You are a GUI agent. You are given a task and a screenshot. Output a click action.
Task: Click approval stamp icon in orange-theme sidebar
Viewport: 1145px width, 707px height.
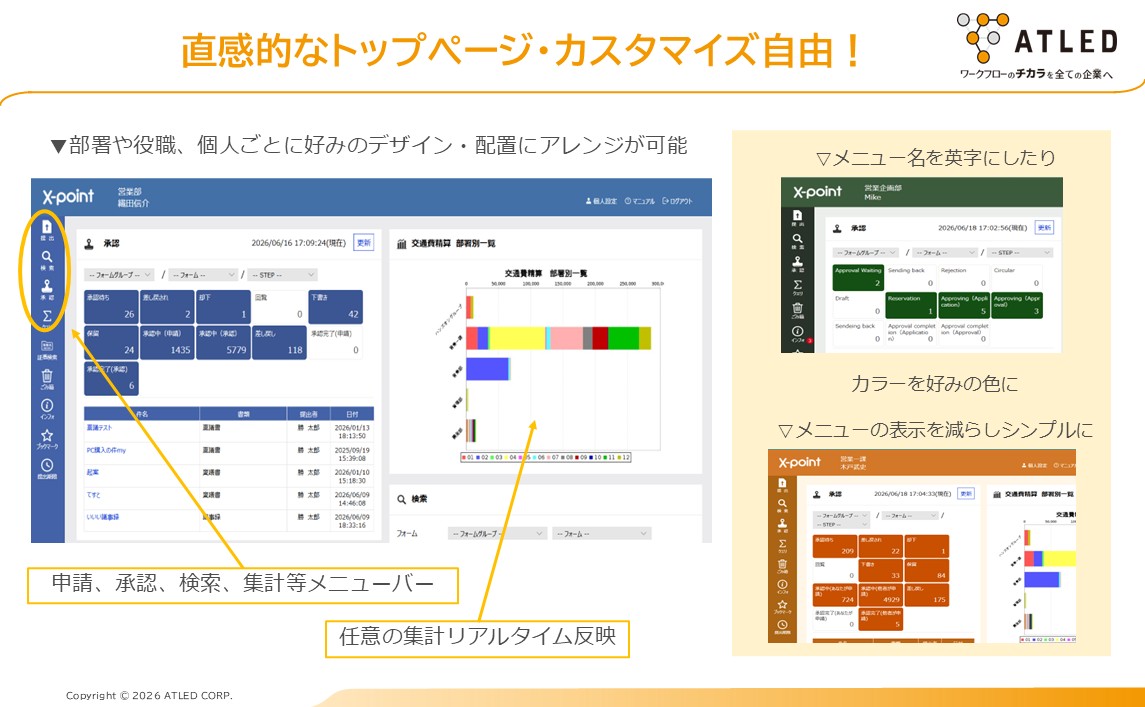pos(782,525)
